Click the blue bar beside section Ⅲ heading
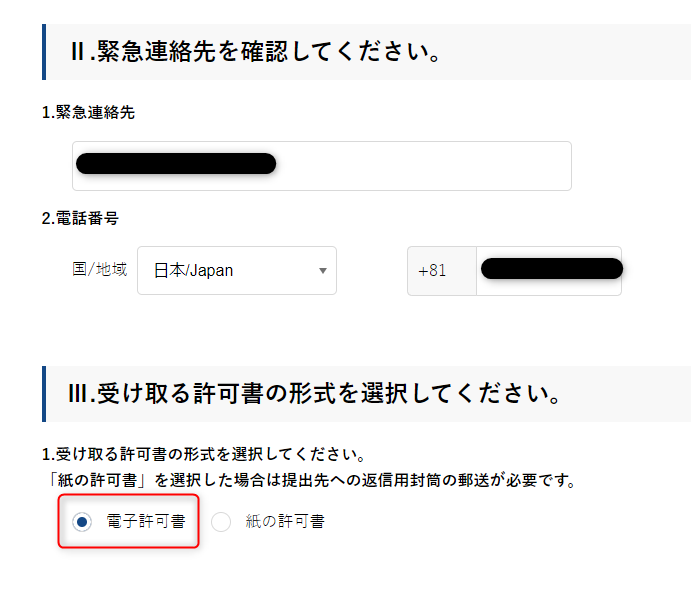 coord(44,393)
